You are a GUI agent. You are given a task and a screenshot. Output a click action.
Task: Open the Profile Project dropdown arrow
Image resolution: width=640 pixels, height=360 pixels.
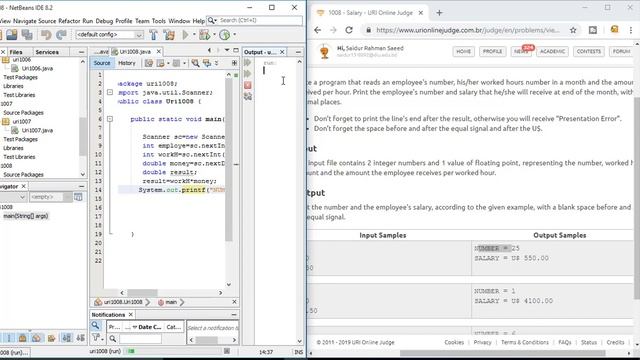234,35
